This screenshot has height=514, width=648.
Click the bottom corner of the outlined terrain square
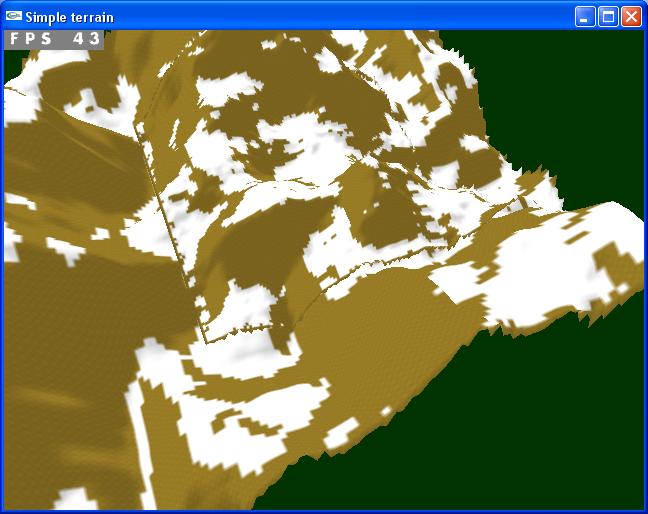pos(204,342)
